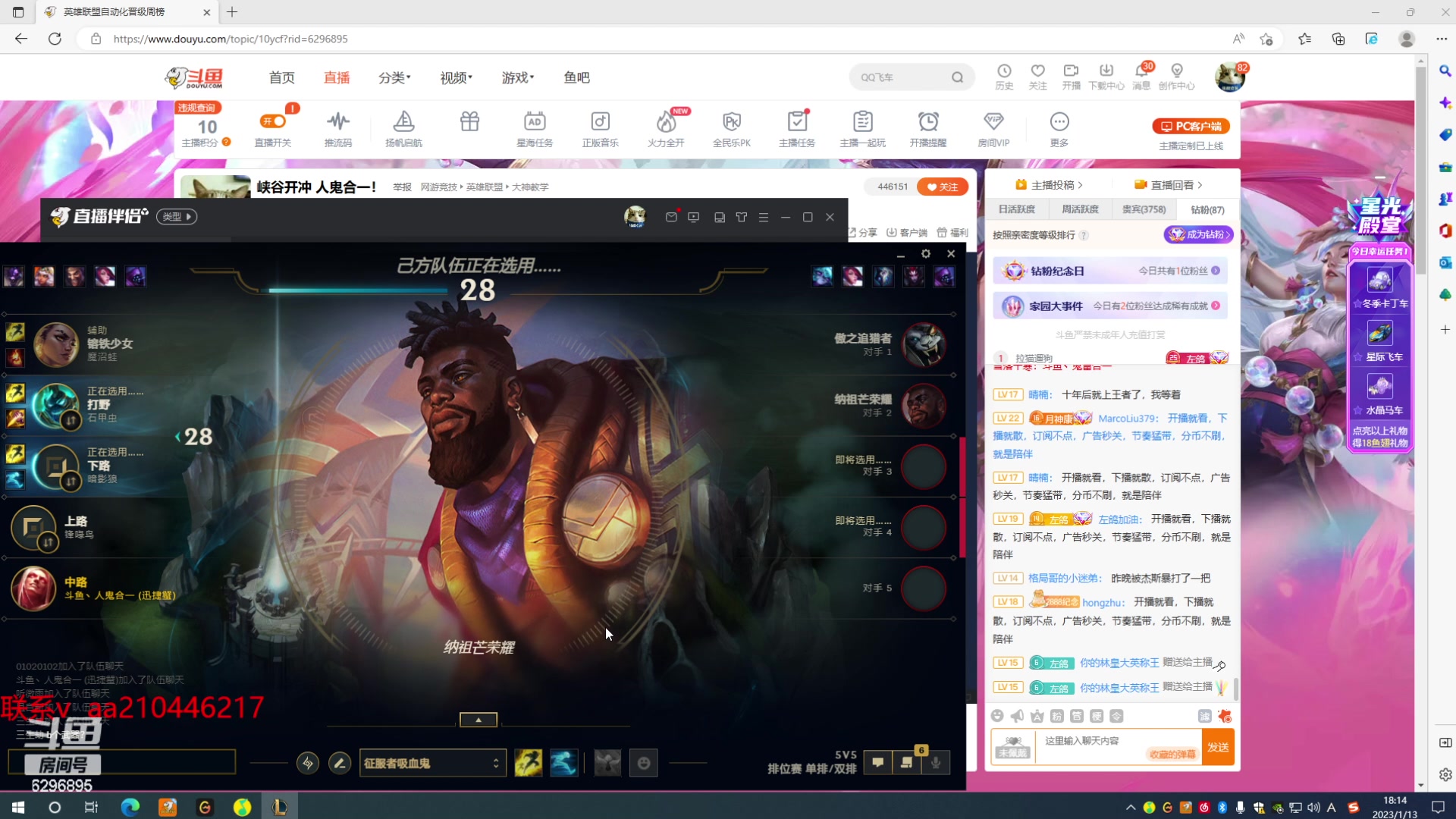Go to 首页 in Douyu nav
1456x819 pixels.
[x=282, y=78]
